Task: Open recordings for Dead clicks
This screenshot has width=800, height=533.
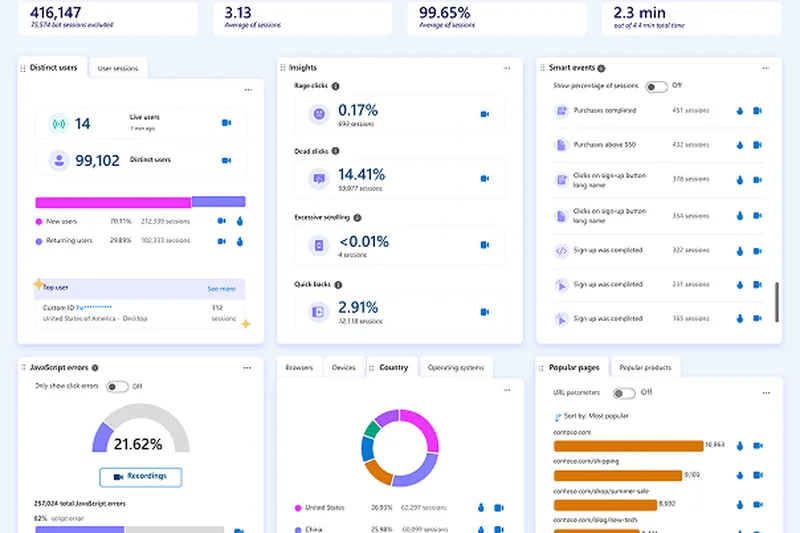Action: (x=485, y=179)
